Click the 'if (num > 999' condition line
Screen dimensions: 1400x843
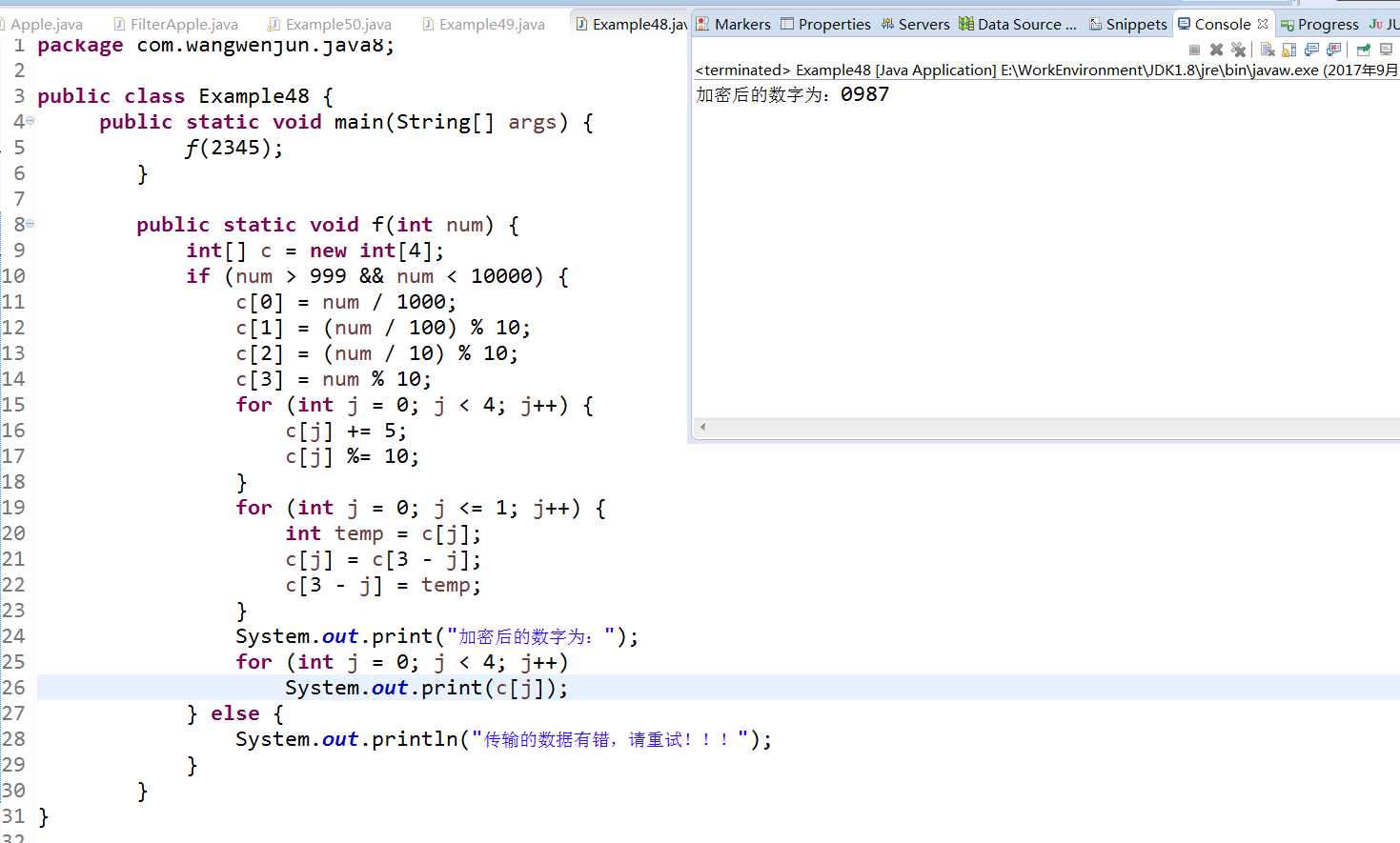[377, 276]
